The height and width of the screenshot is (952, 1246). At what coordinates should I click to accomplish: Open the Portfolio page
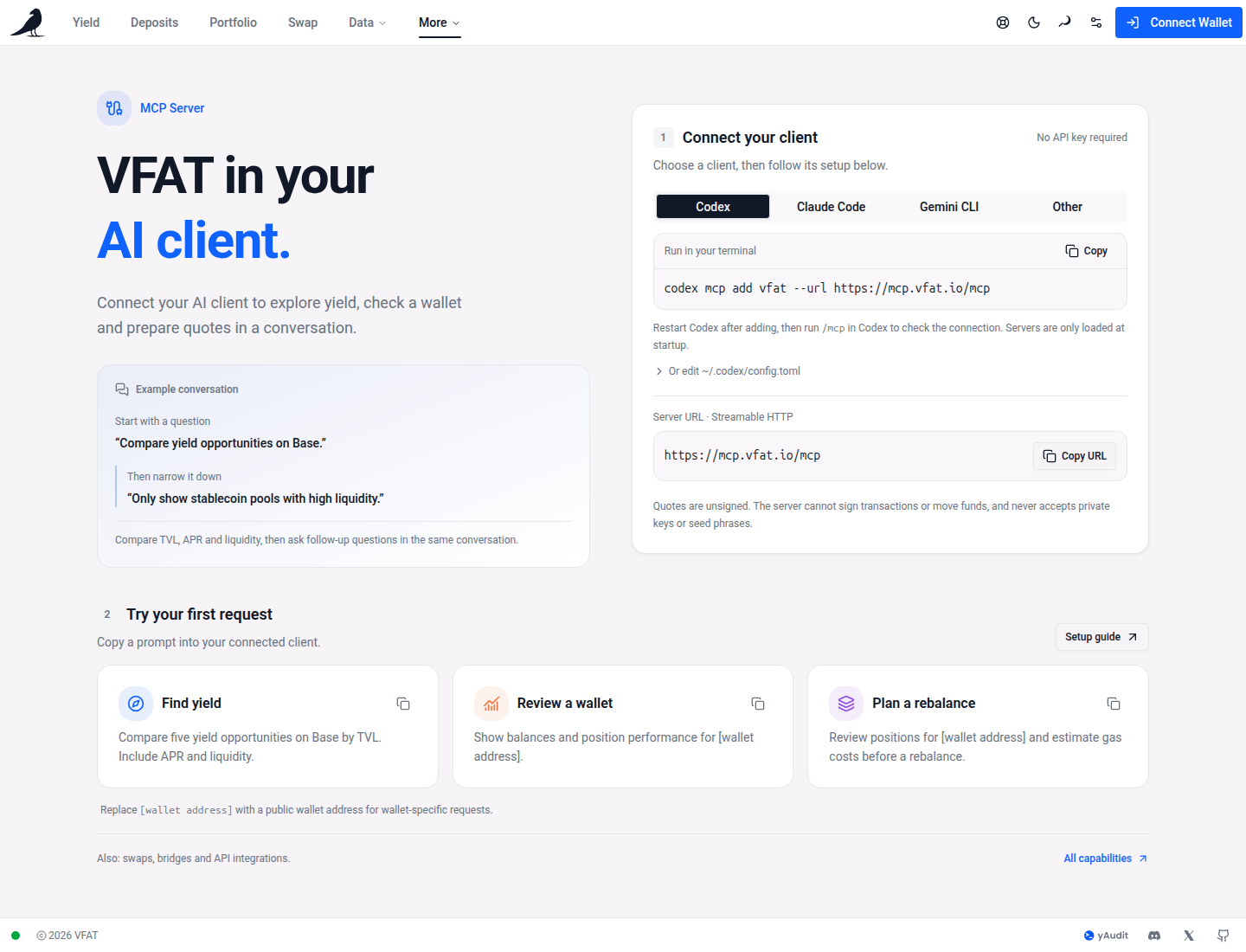pos(233,23)
